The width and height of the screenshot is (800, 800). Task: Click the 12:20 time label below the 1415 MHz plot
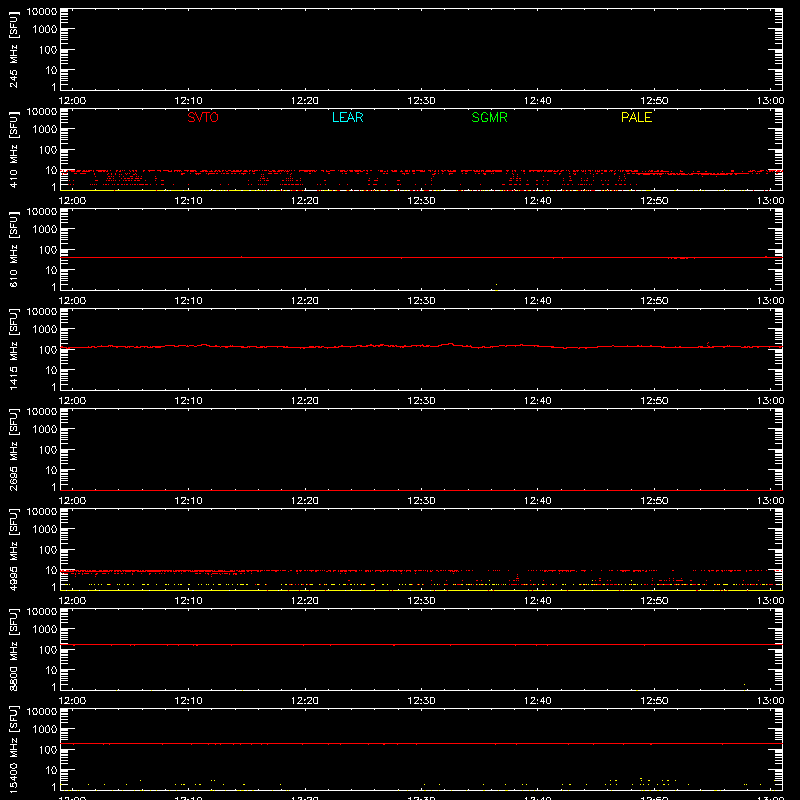point(305,401)
